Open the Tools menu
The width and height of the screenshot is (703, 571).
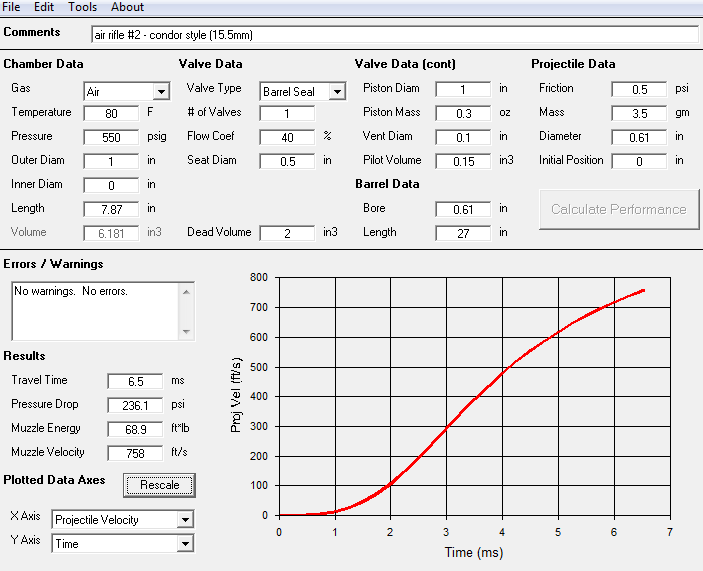click(83, 7)
